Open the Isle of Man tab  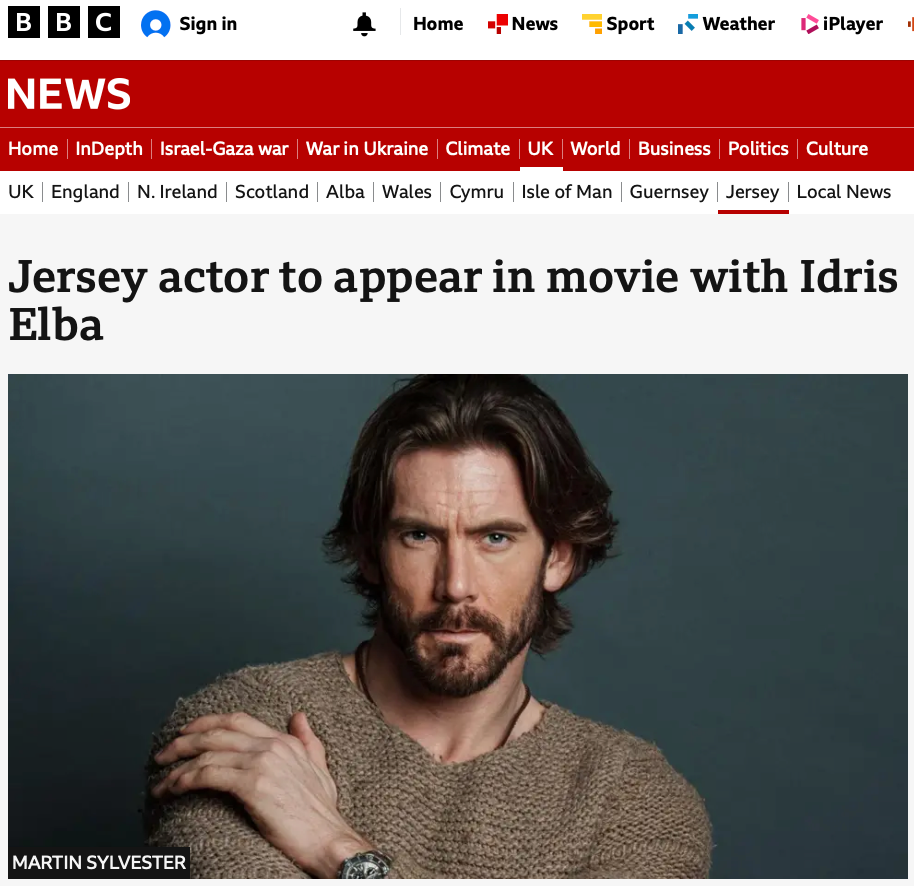tap(567, 192)
